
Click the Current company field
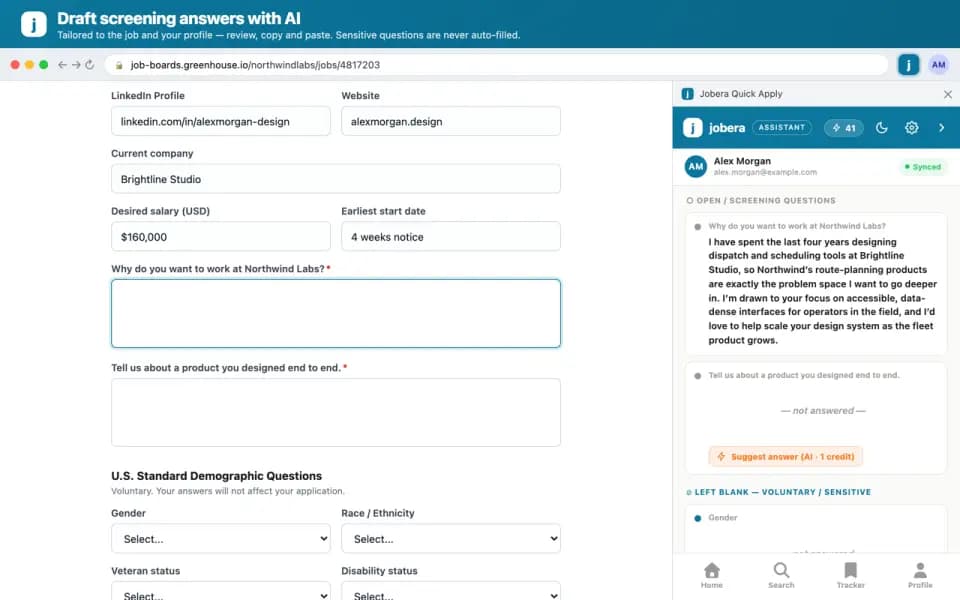coord(336,179)
